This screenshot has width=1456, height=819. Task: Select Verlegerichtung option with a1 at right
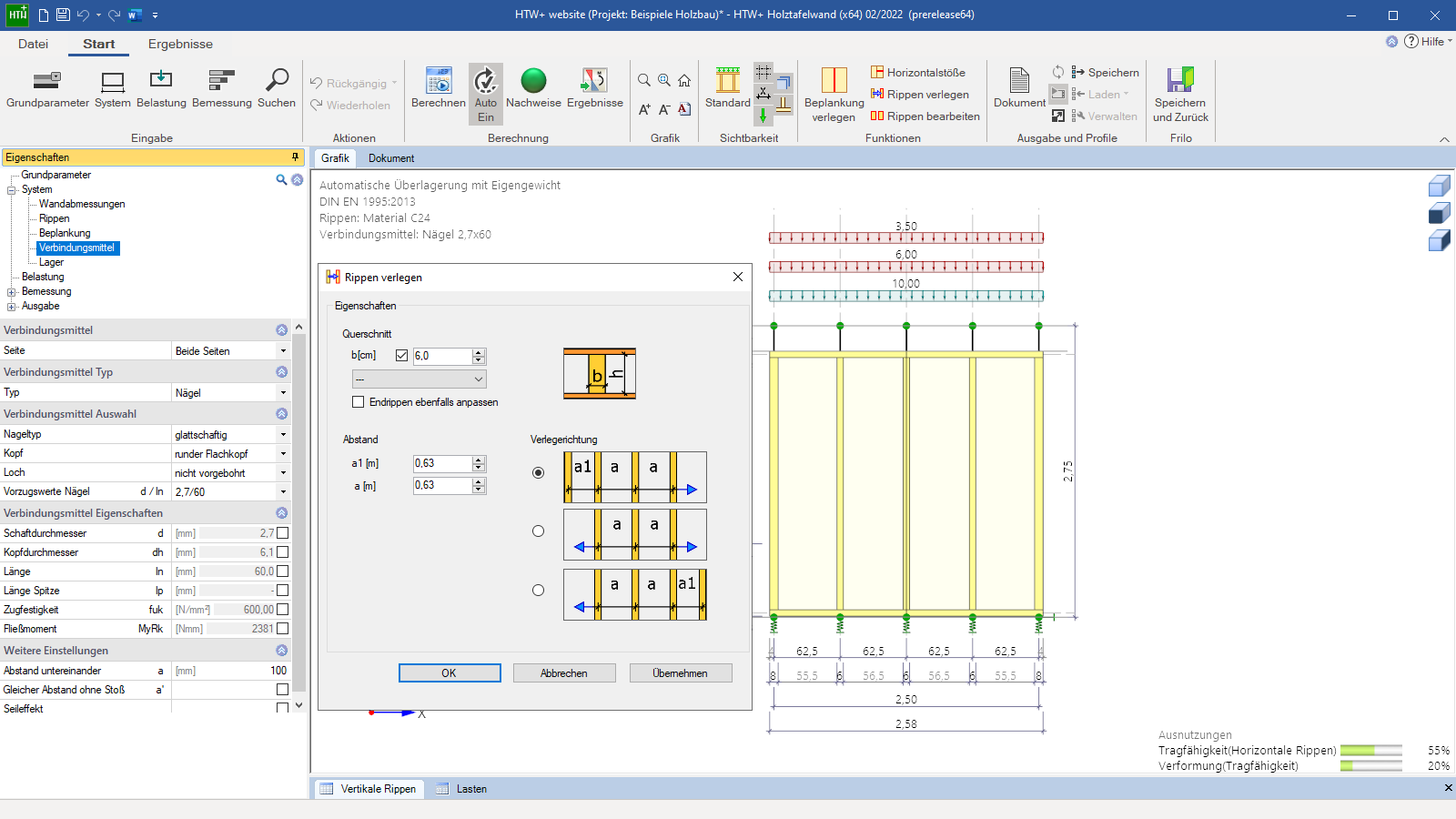tap(539, 590)
